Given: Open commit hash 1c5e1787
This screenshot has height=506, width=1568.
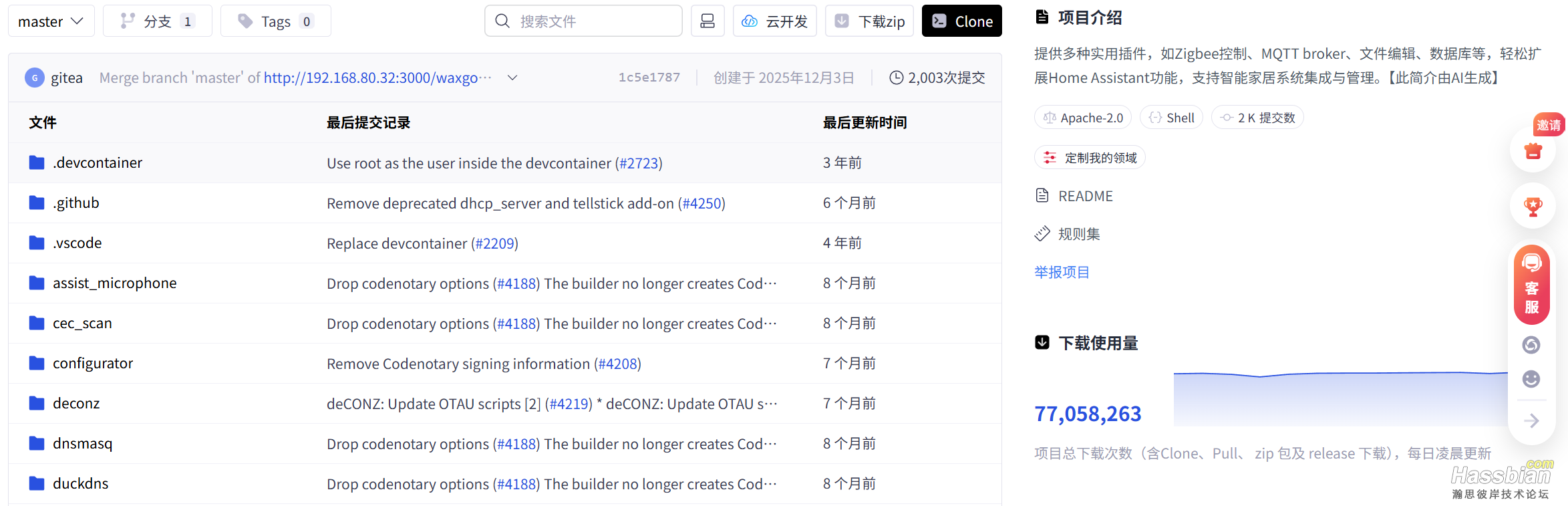Looking at the screenshot, I should point(649,78).
